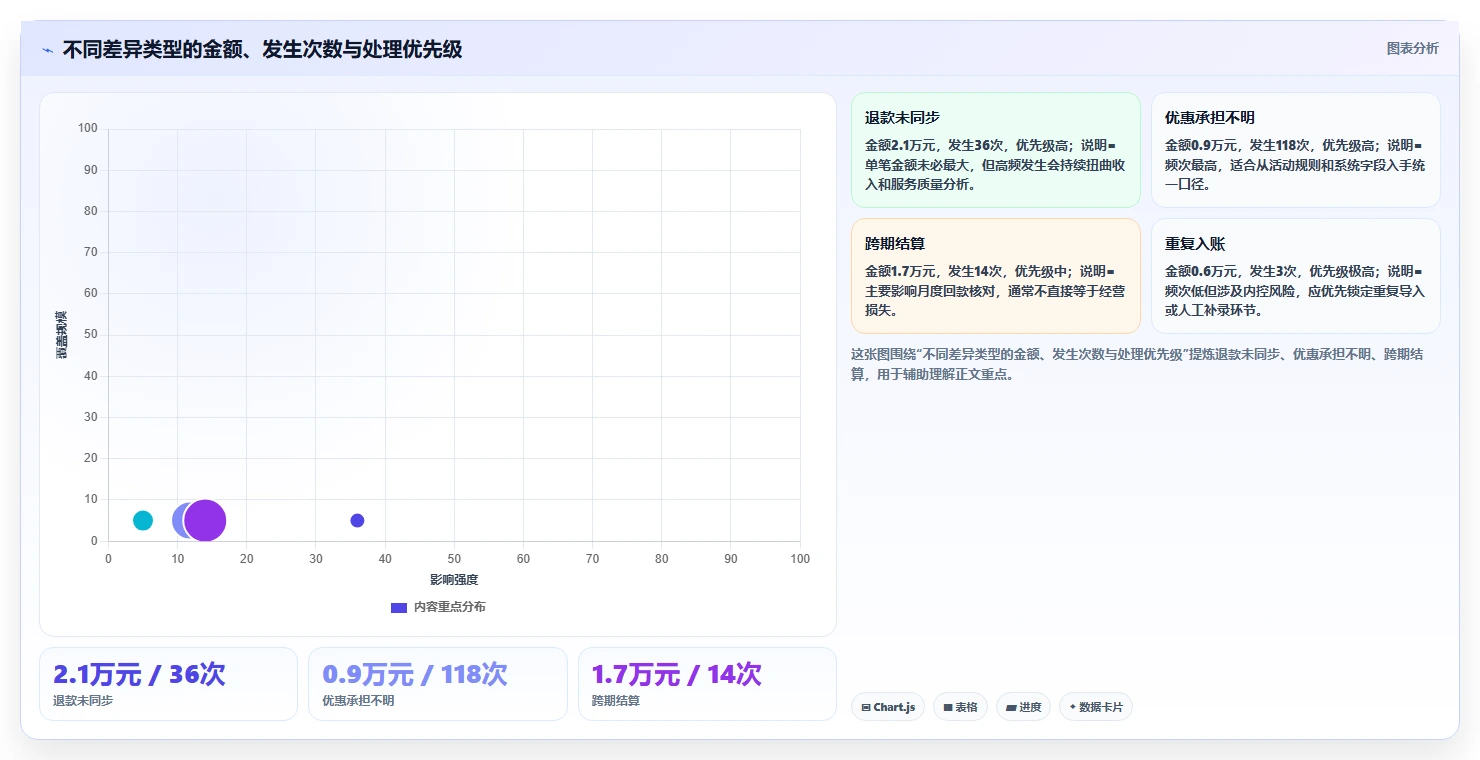1480x760 pixels.
Task: Click the 优惠承担不明 label under 0.9万元
Action: 358,700
